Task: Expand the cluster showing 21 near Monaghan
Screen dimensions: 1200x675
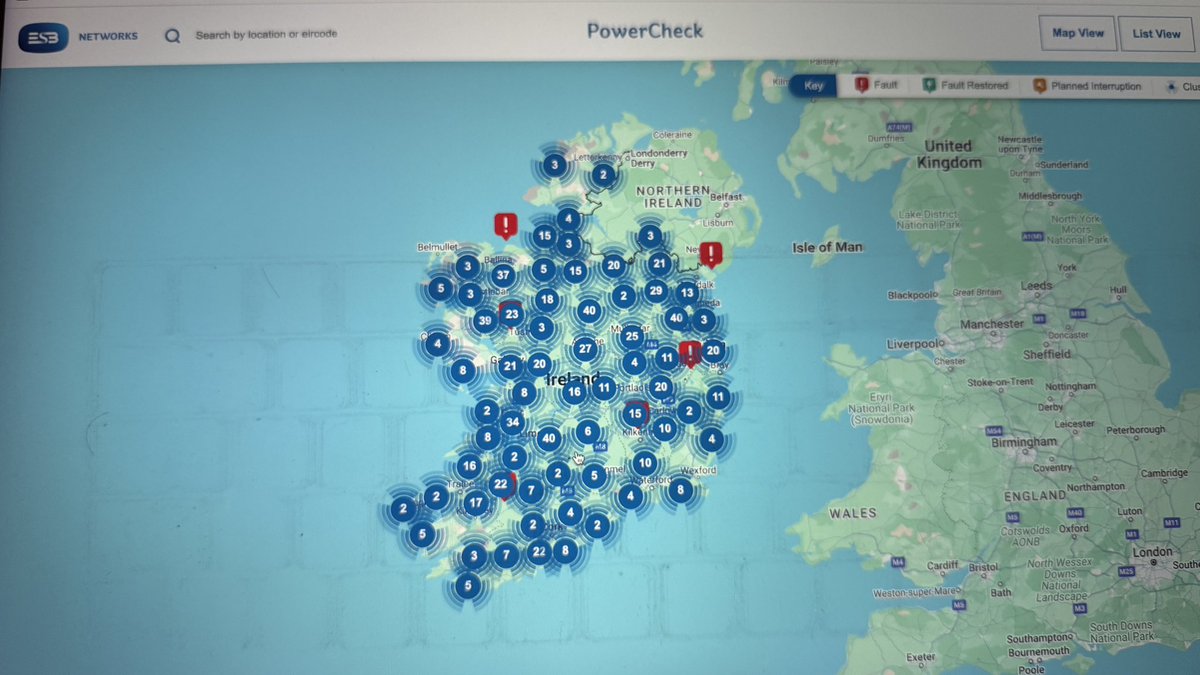Action: pyautogui.click(x=658, y=264)
